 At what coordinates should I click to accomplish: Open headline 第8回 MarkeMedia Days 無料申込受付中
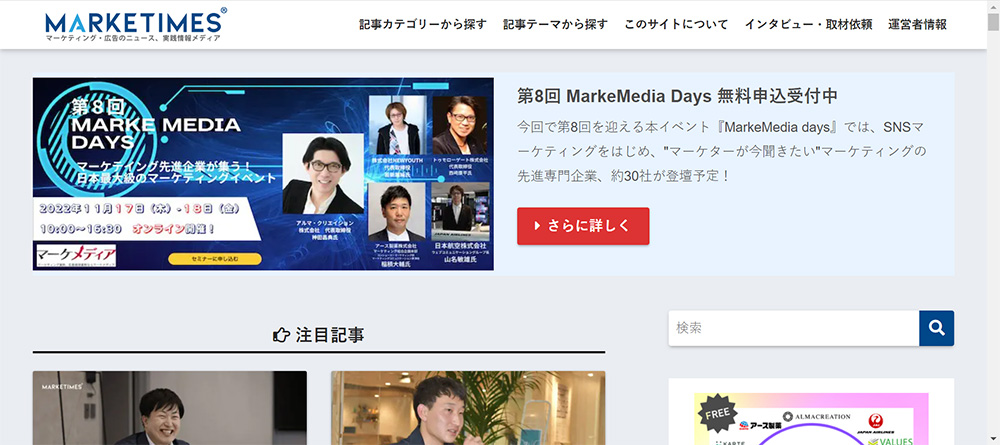[x=677, y=96]
